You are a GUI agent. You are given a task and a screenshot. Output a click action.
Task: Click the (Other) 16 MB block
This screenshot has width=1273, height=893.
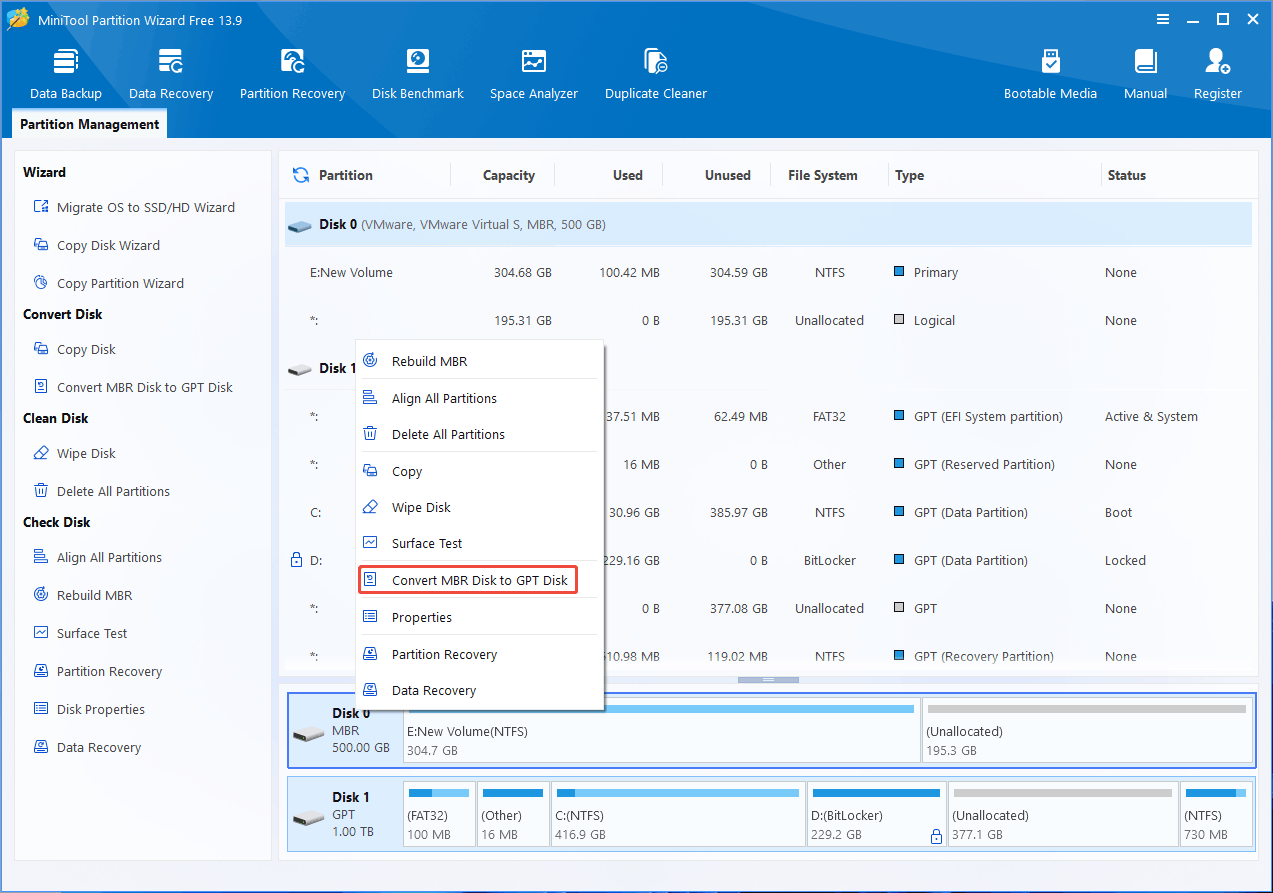(513, 816)
